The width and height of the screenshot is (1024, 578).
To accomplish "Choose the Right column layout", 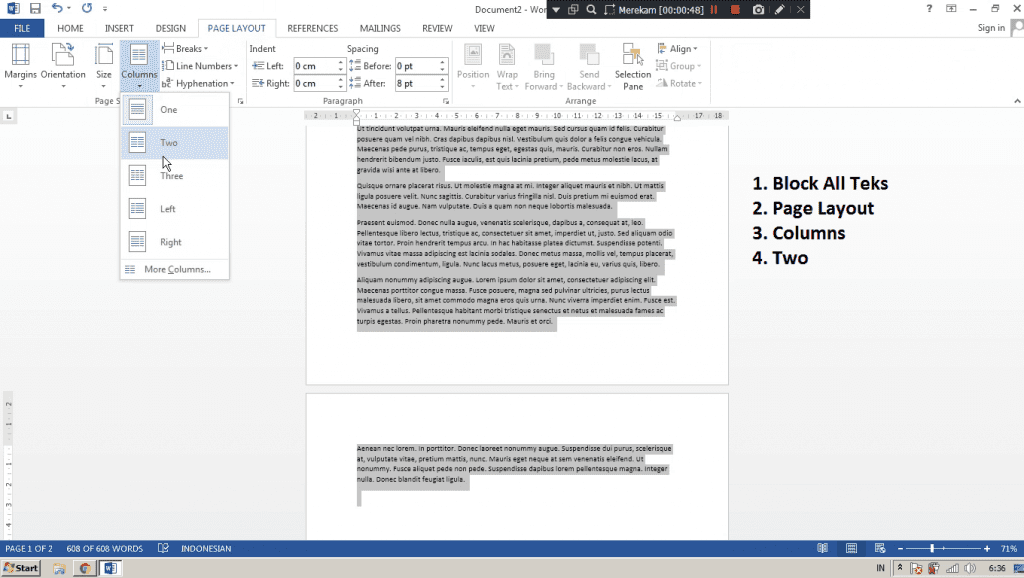I will click(x=170, y=242).
